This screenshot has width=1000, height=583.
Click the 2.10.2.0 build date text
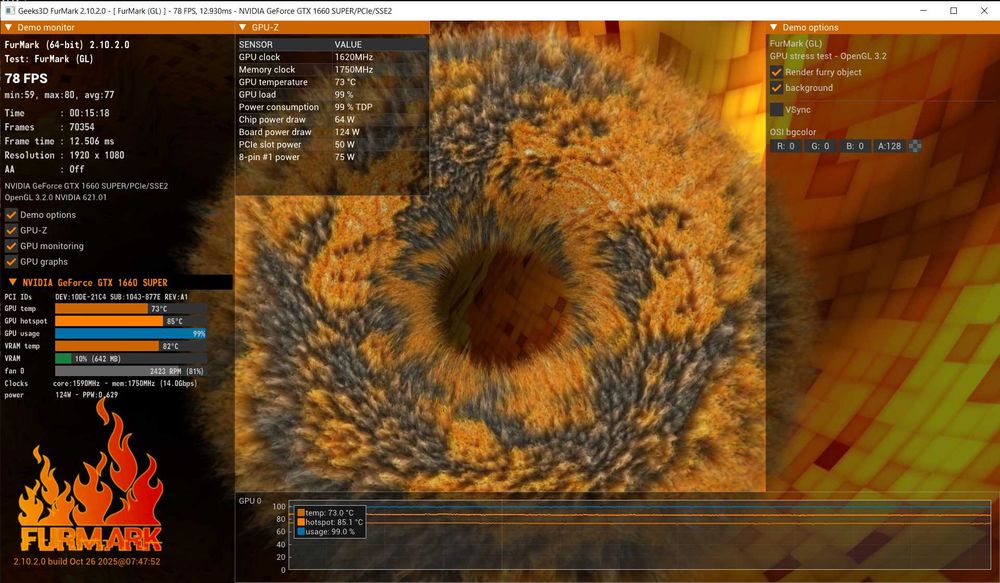(x=87, y=562)
